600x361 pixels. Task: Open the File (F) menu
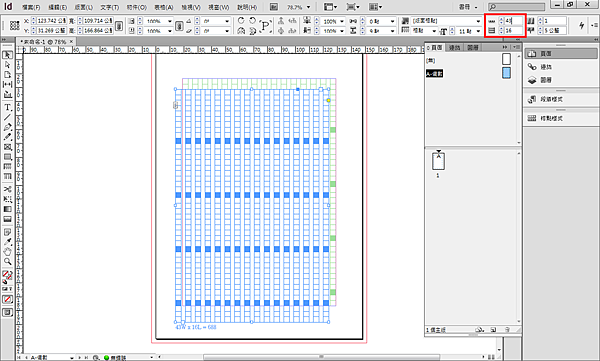(x=31, y=7)
